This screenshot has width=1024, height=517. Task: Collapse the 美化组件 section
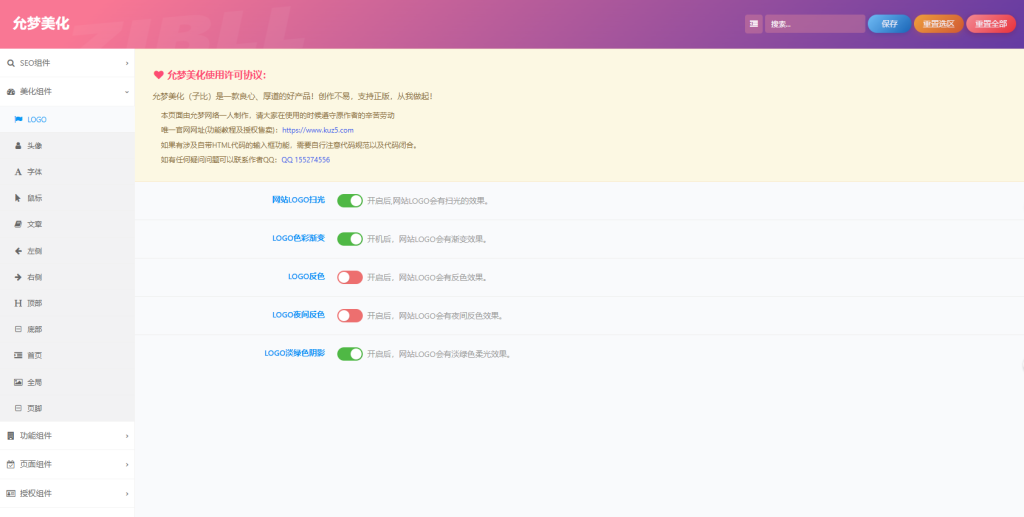(67, 92)
